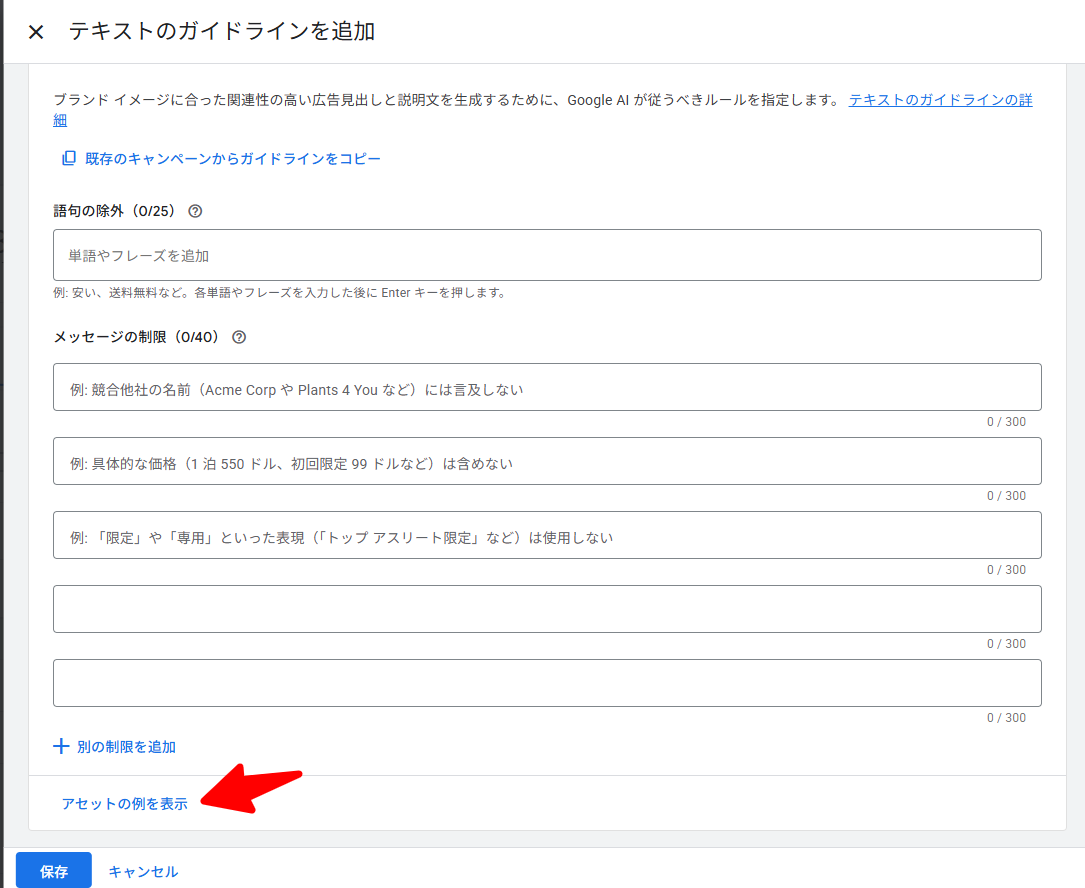Open help icon next to 語句の除外
1085x888 pixels.
[195, 211]
